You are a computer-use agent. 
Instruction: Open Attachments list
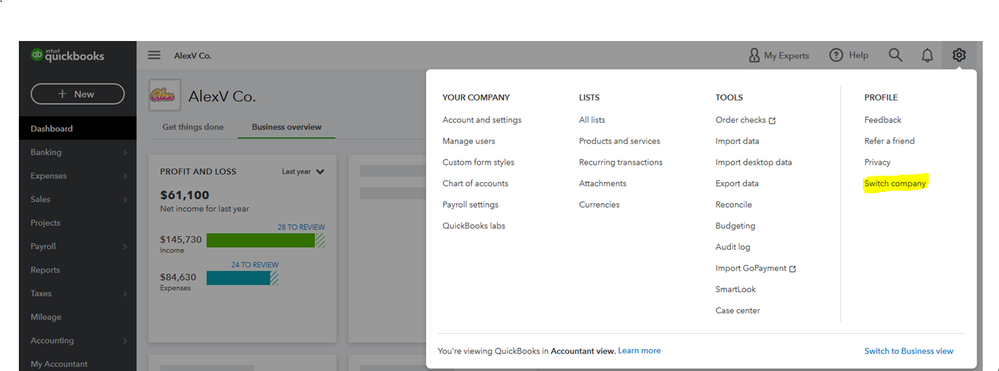[602, 183]
